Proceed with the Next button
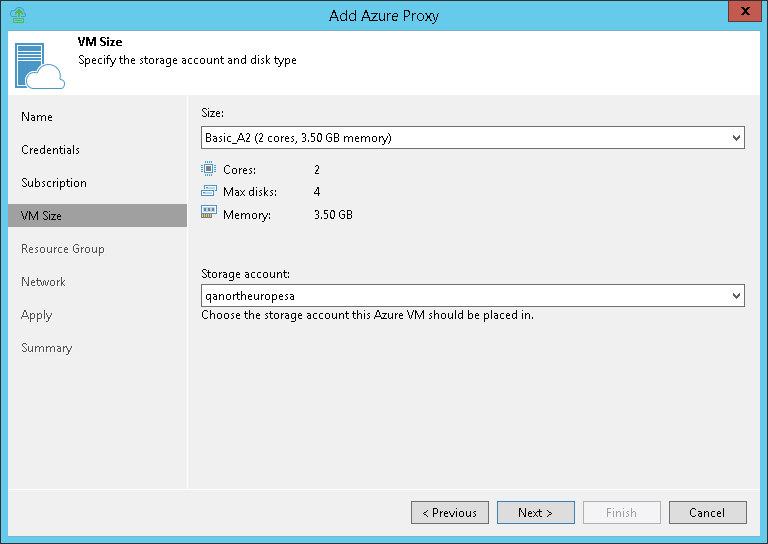Screen dimensions: 768x544 [x=536, y=513]
